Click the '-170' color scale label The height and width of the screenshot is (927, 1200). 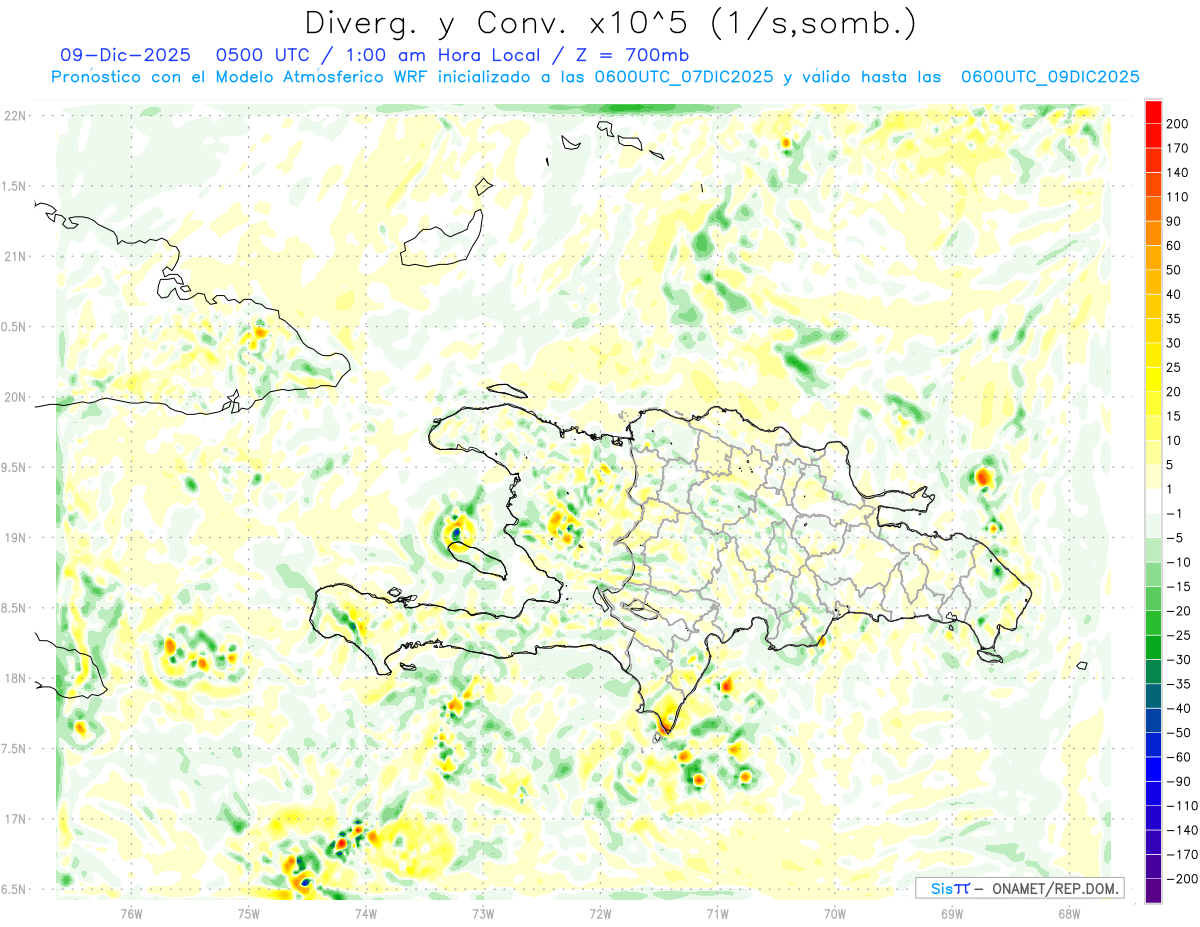(1183, 855)
